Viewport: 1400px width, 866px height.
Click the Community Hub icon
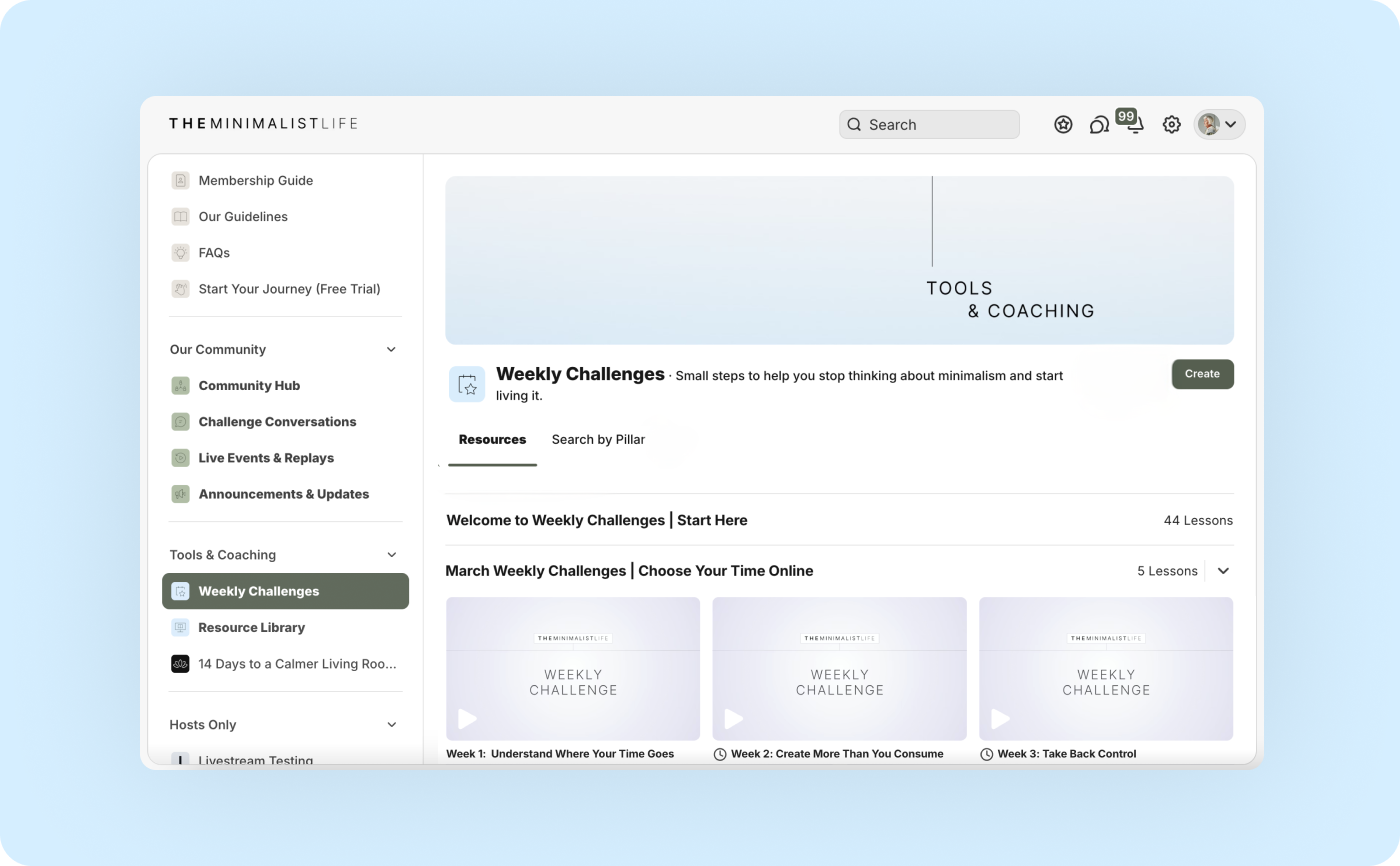pyautogui.click(x=180, y=385)
